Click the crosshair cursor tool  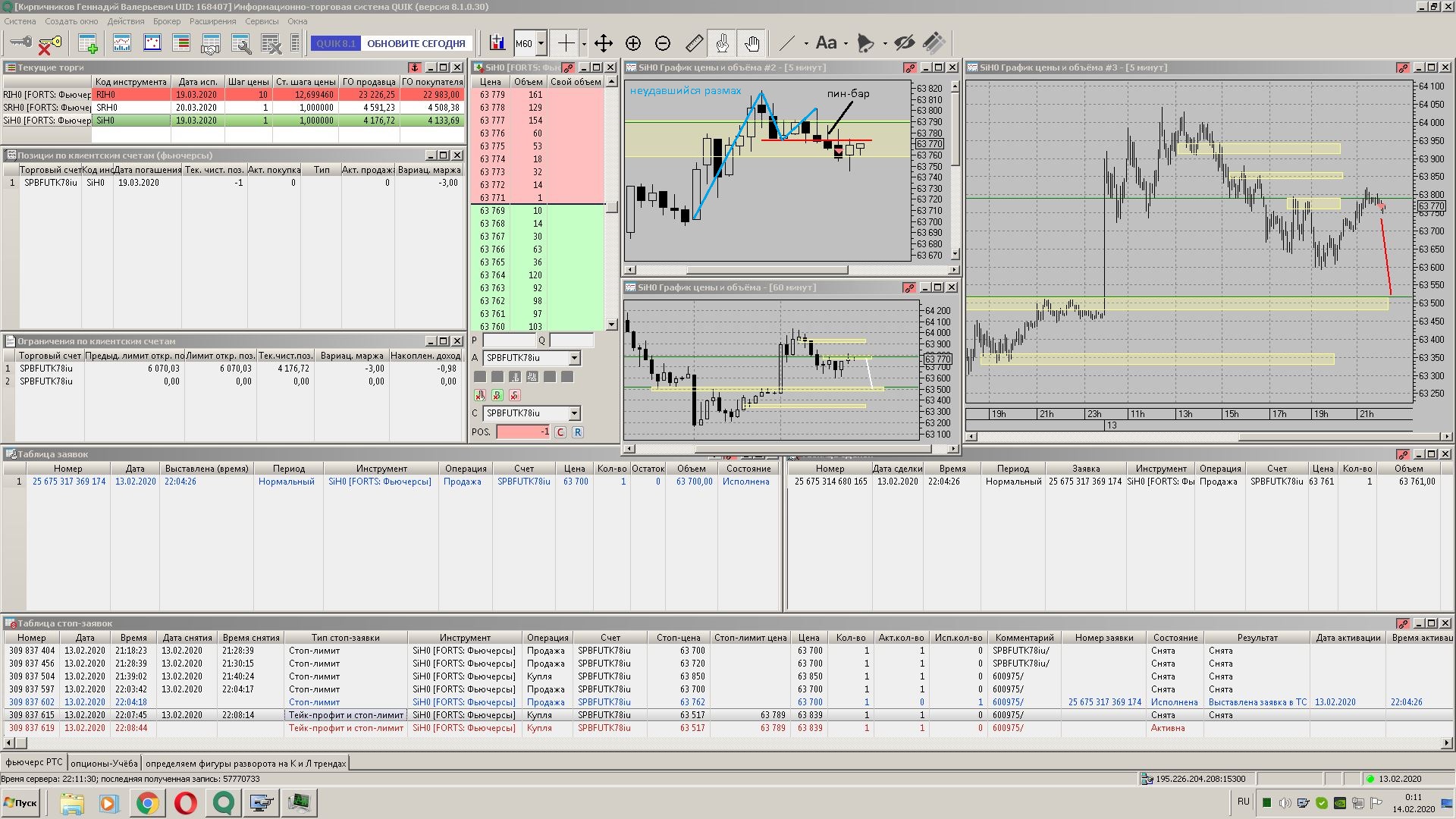click(x=566, y=43)
